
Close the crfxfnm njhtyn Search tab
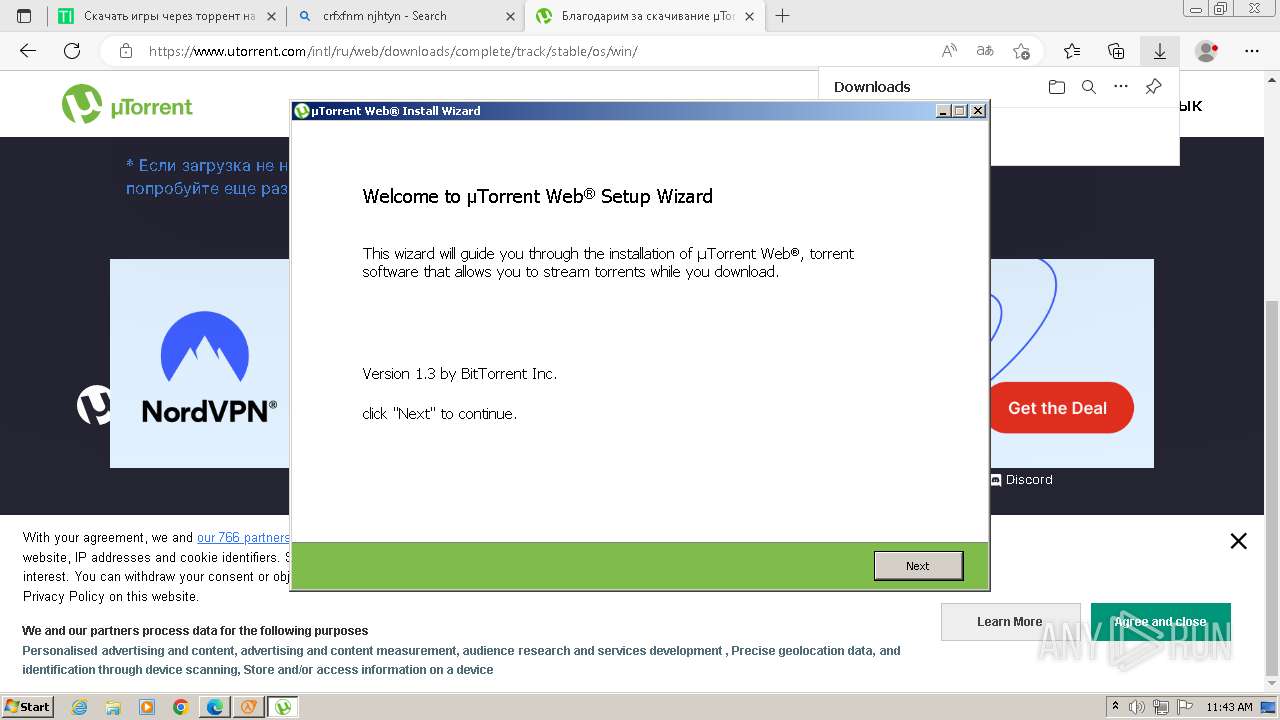(510, 16)
